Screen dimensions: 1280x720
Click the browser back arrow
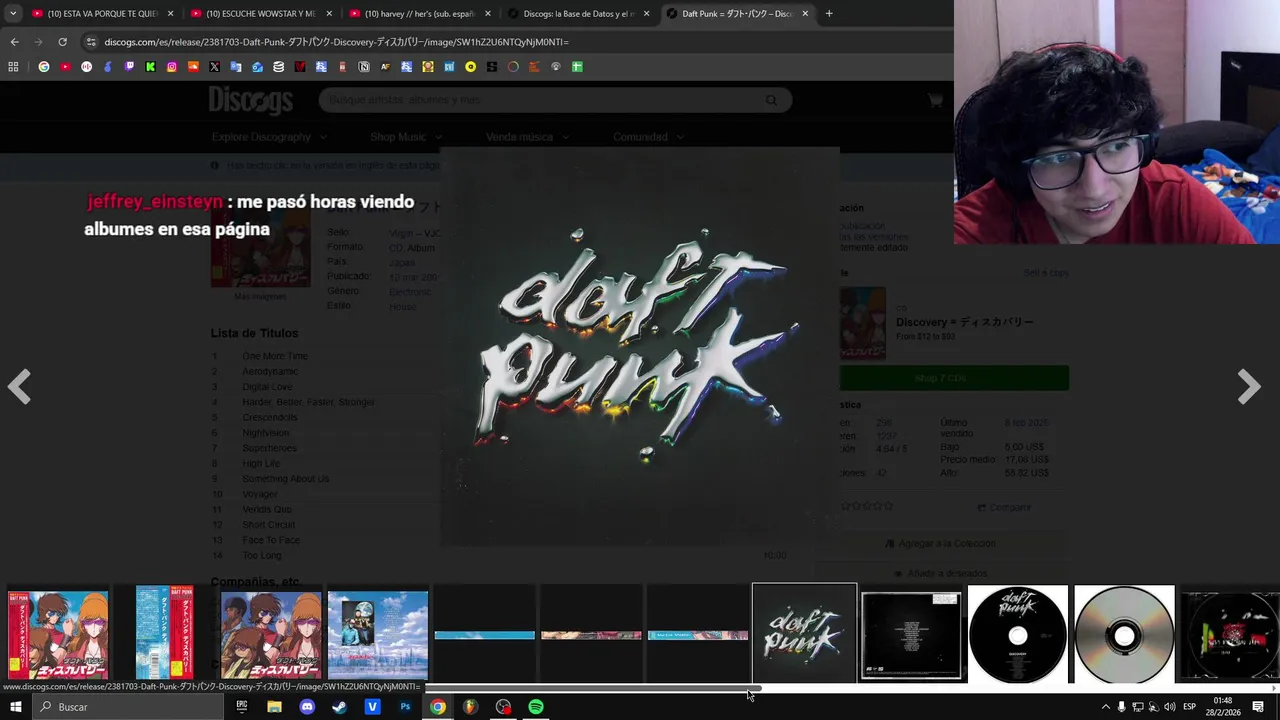(x=14, y=42)
